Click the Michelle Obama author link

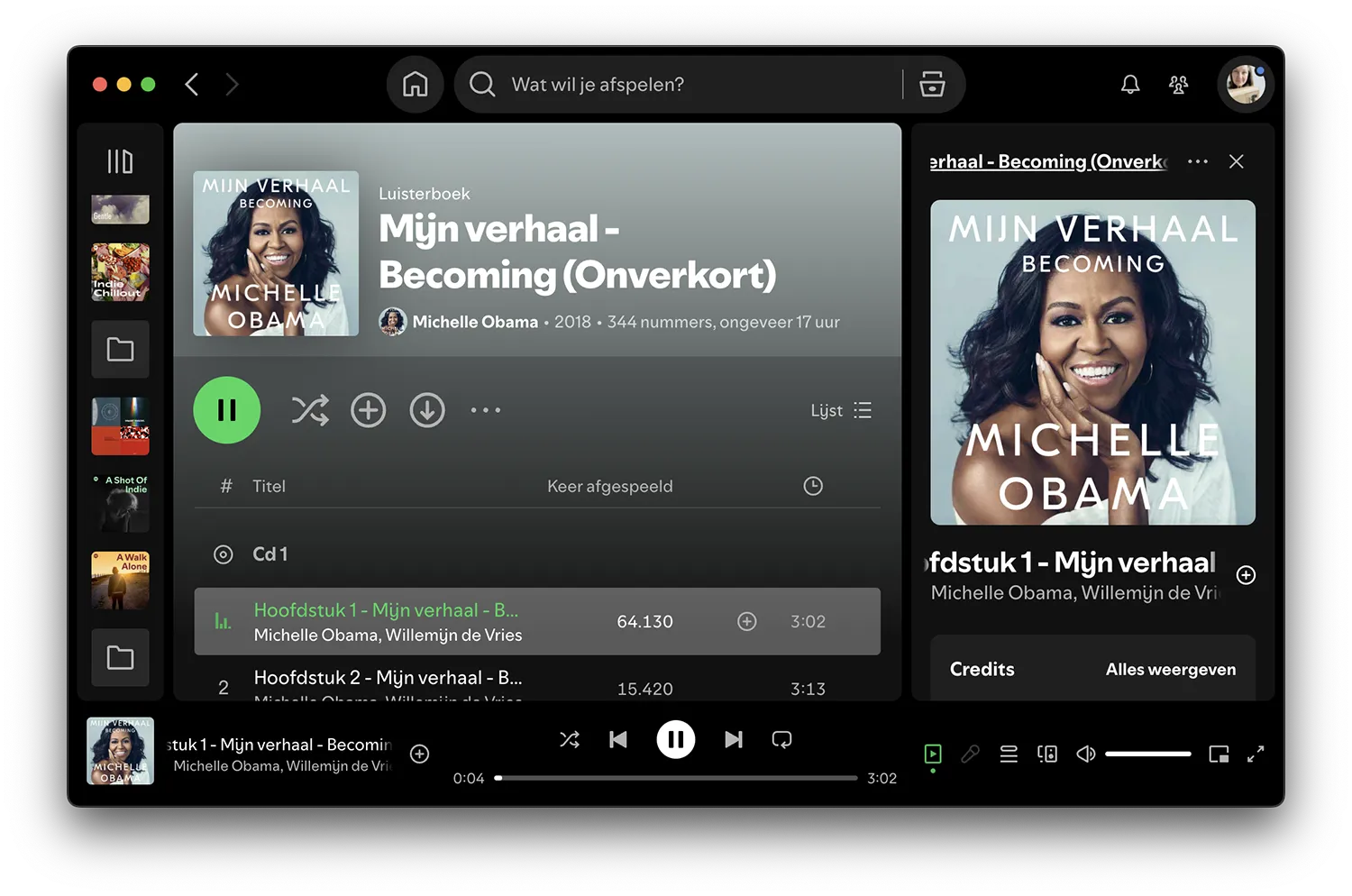pyautogui.click(x=475, y=322)
